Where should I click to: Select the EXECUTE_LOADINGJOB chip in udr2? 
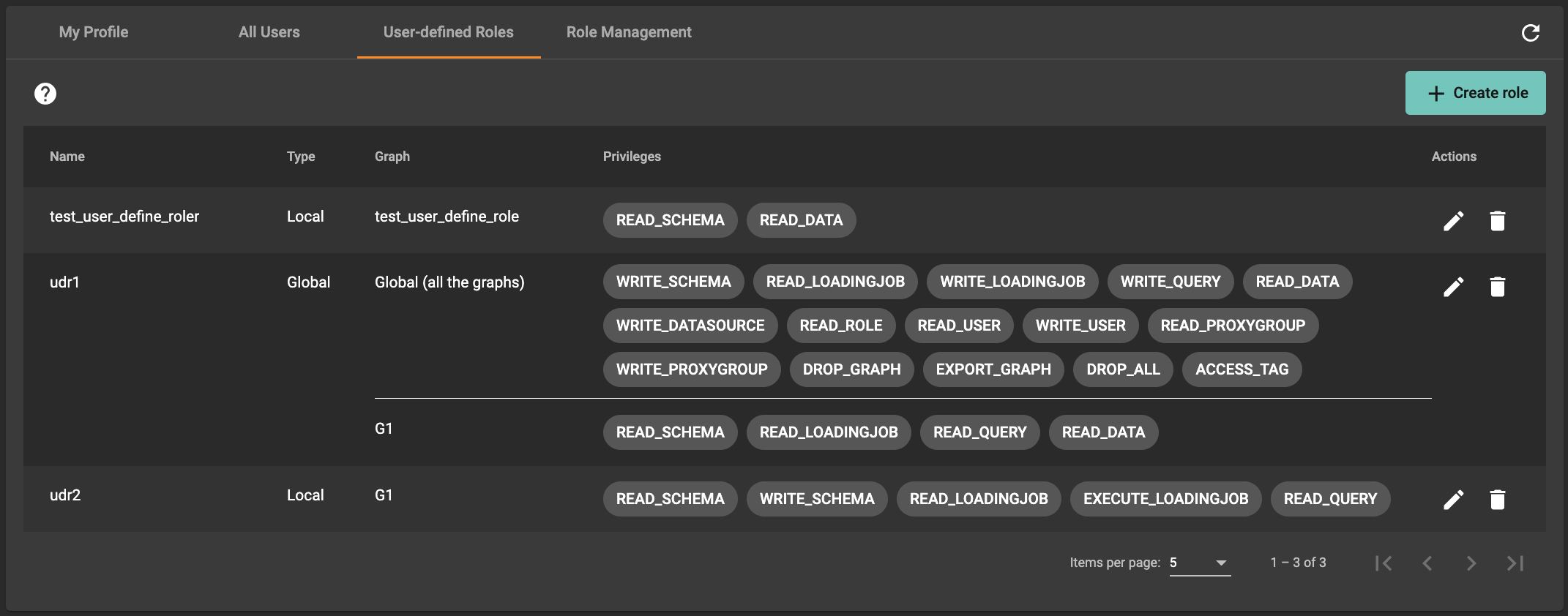point(1165,499)
